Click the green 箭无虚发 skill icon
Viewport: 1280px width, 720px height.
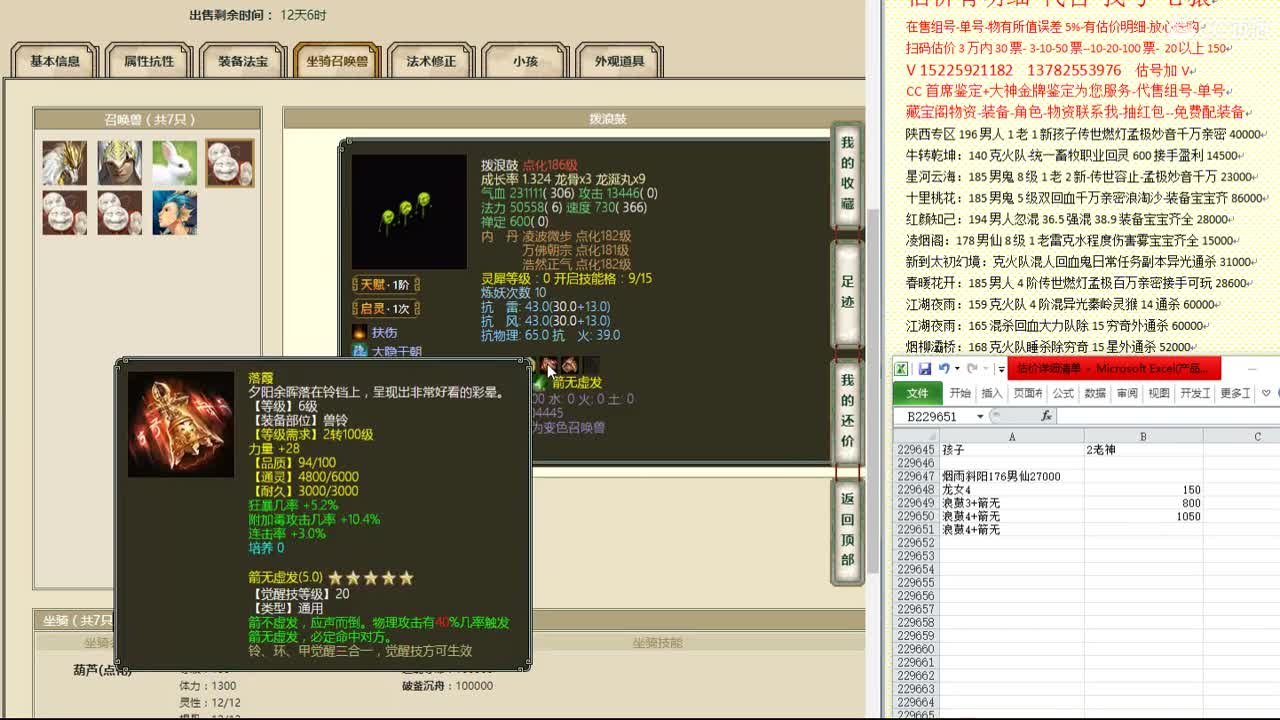(x=540, y=382)
